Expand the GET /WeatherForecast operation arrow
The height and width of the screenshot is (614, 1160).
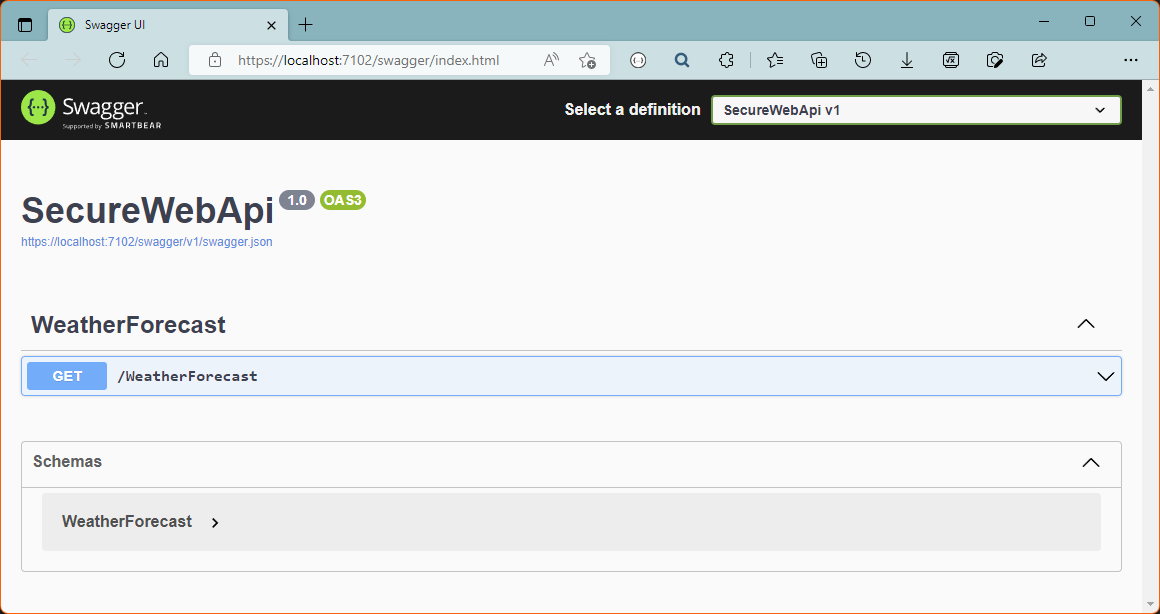(1105, 377)
